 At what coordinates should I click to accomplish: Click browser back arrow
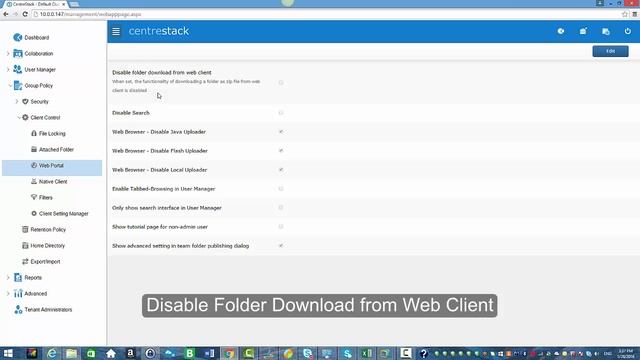(x=6, y=14)
